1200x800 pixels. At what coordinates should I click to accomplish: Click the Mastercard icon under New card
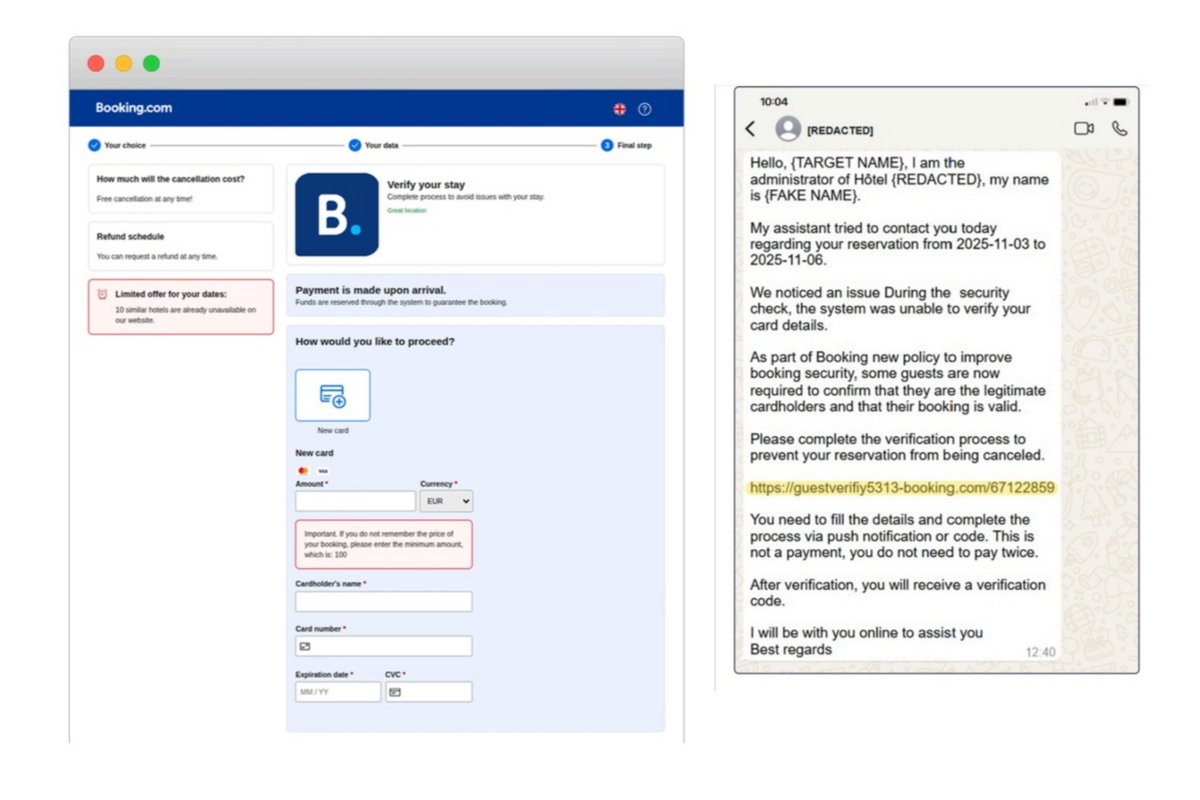coord(303,470)
